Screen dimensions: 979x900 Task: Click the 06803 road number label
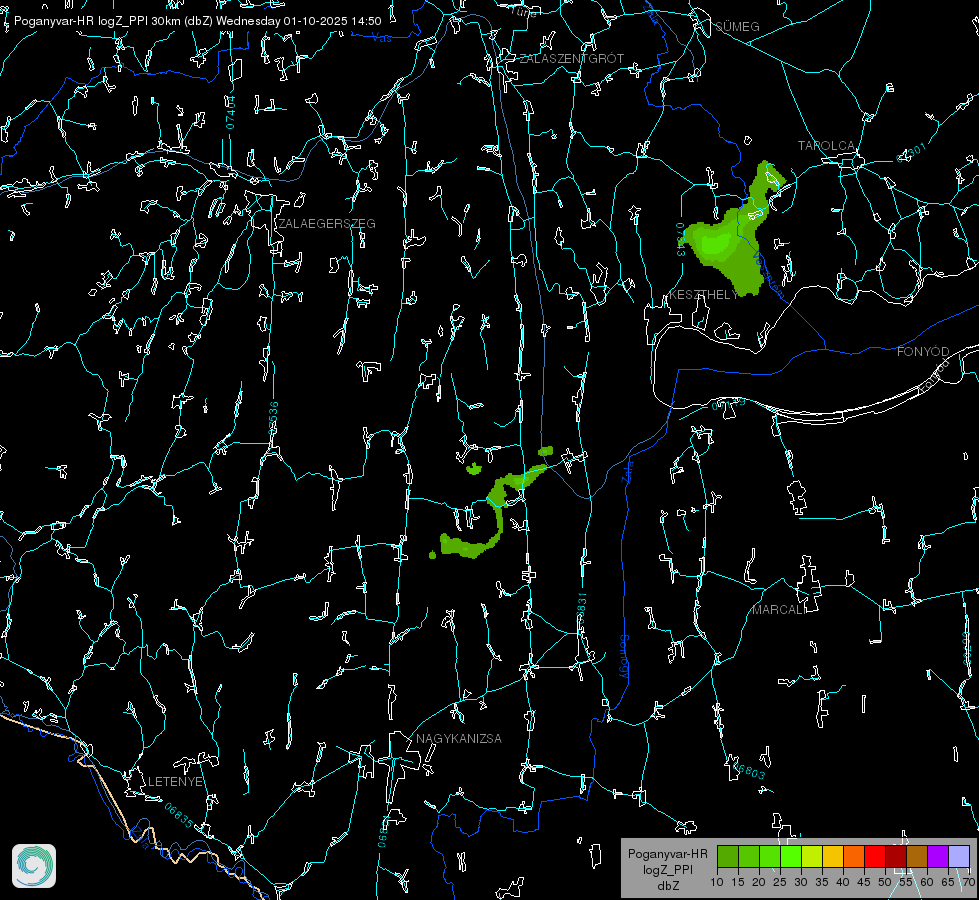(747, 769)
